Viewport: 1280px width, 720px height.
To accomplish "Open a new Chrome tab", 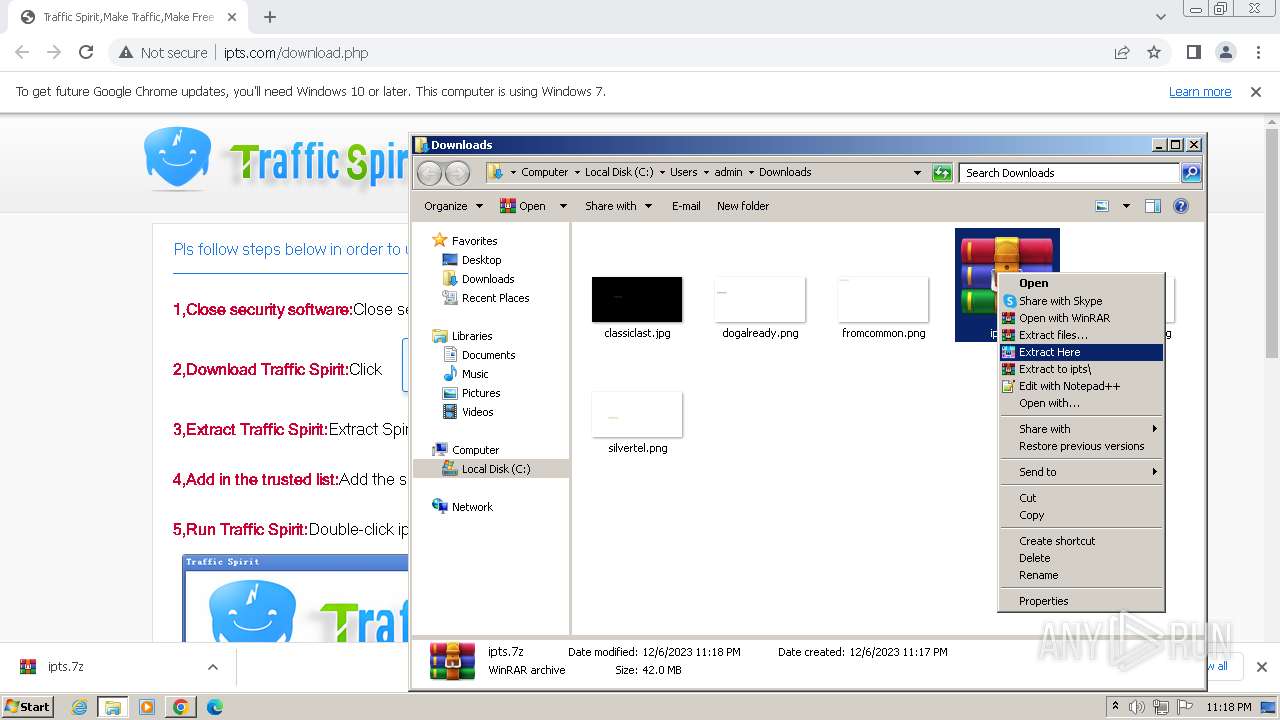I will (x=270, y=17).
